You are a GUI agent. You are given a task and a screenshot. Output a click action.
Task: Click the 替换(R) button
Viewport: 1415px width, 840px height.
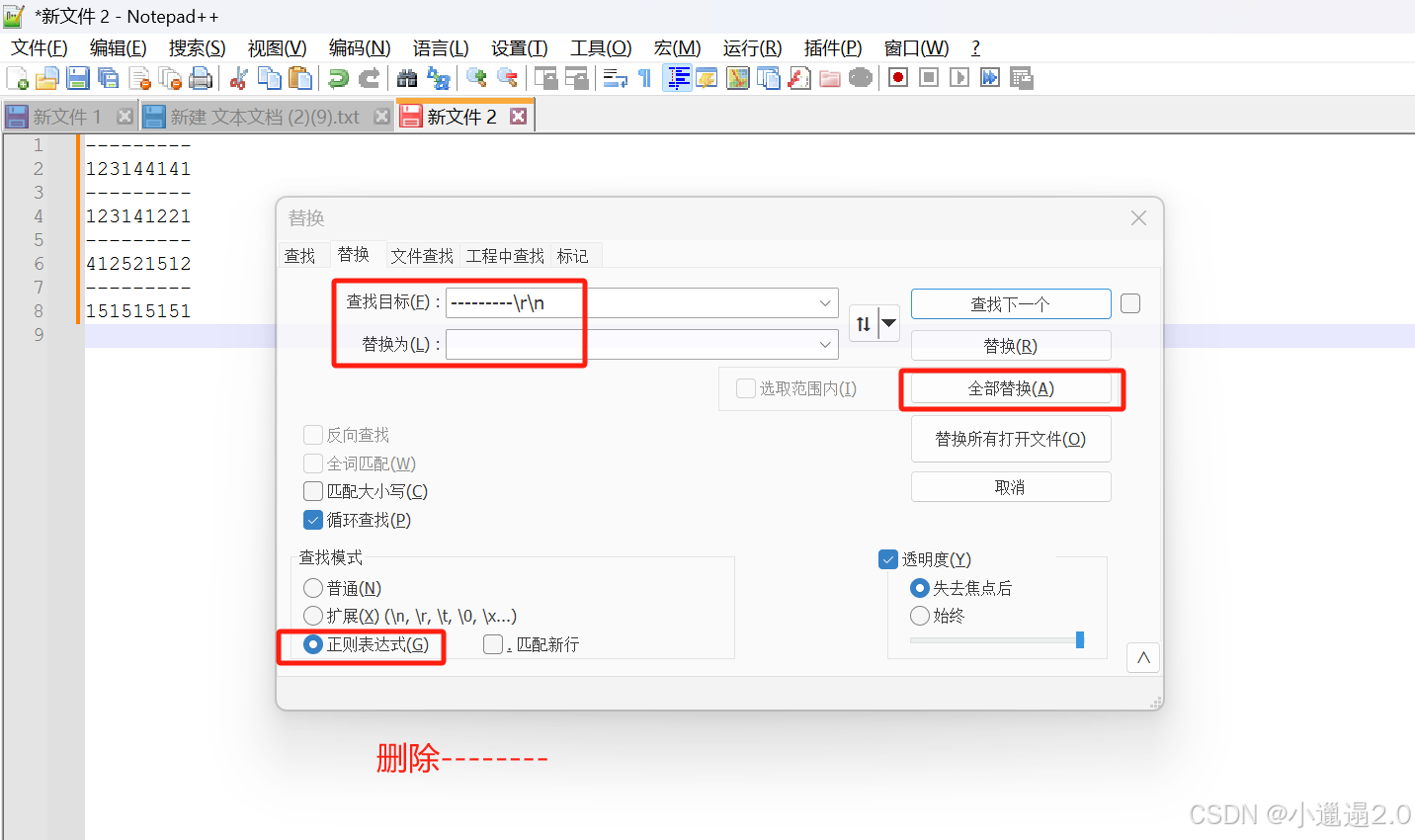pos(1011,346)
